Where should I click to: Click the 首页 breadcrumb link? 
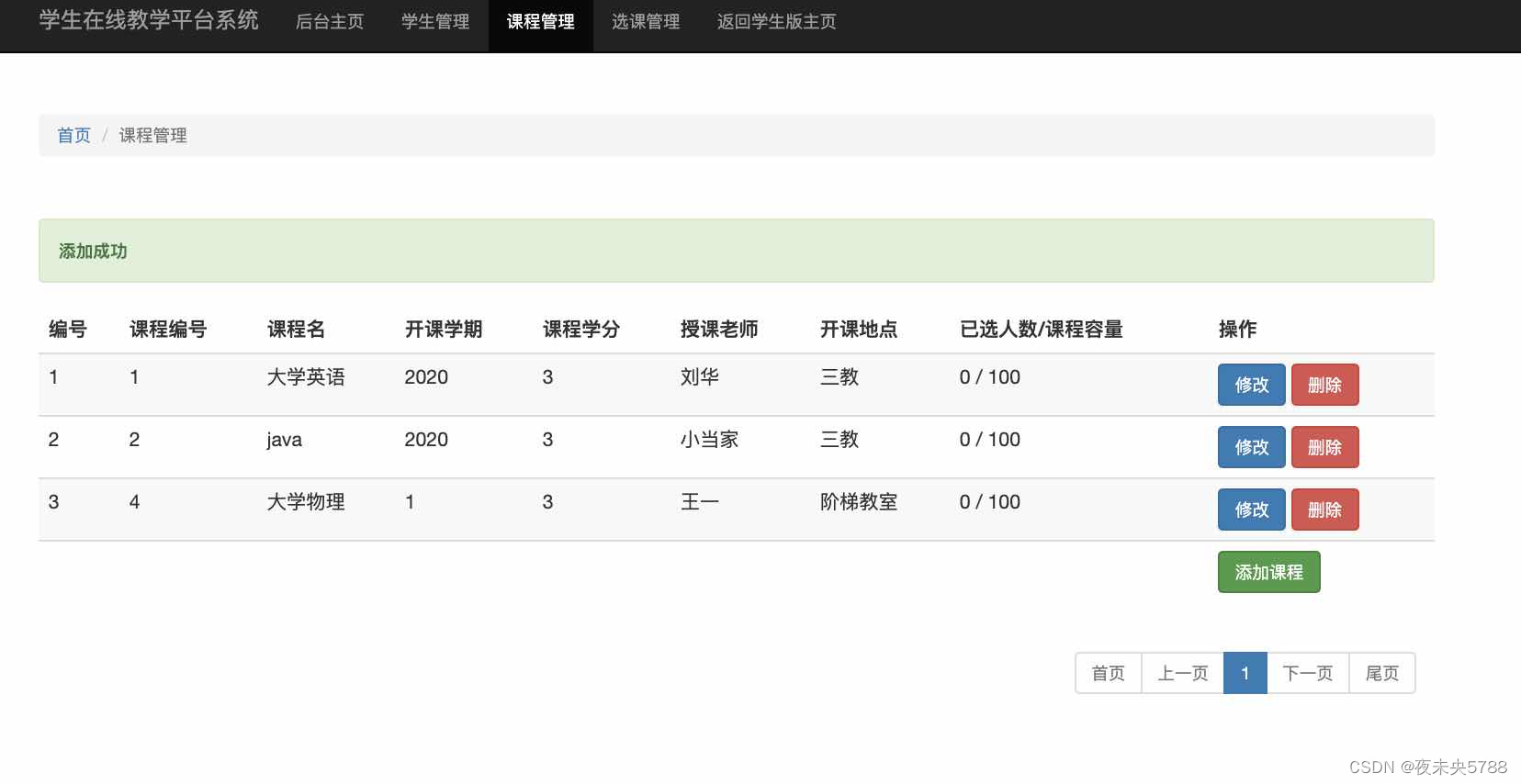pyautogui.click(x=73, y=136)
